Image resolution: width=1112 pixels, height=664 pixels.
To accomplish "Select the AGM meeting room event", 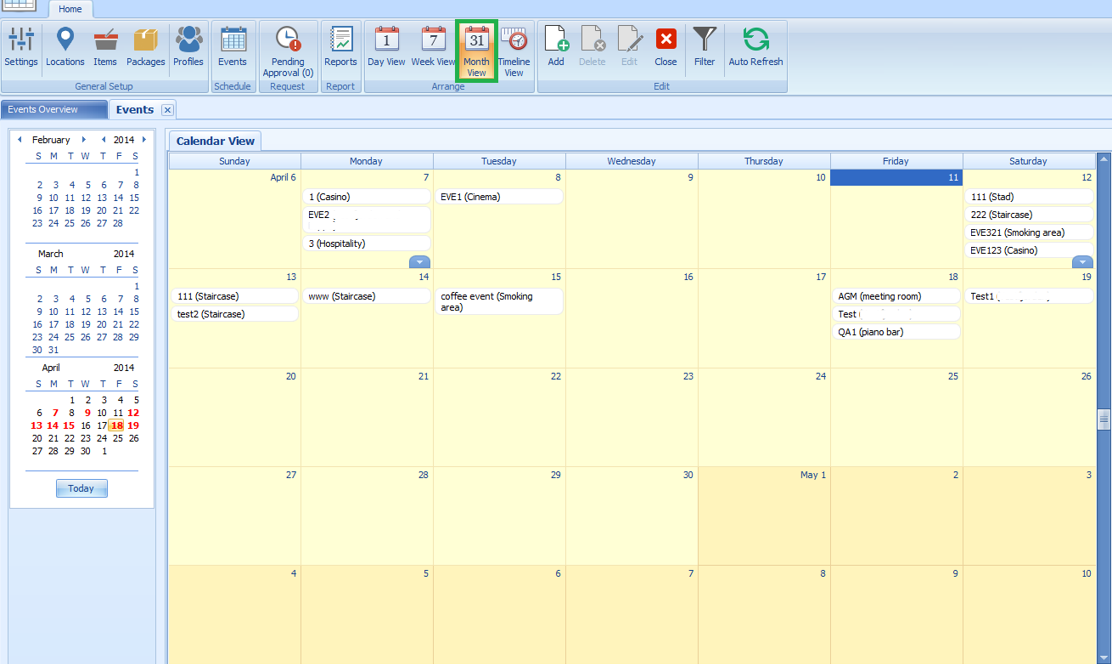I will pyautogui.click(x=897, y=296).
